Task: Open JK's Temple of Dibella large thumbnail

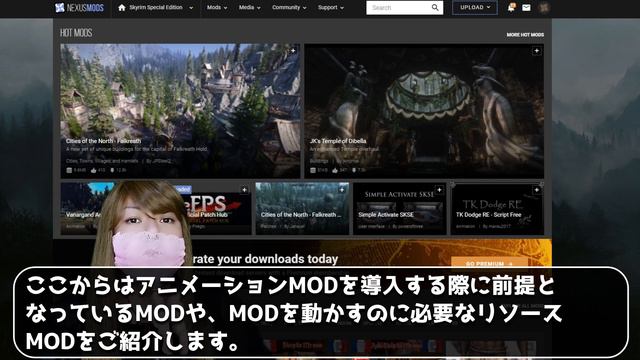Action: tap(424, 111)
